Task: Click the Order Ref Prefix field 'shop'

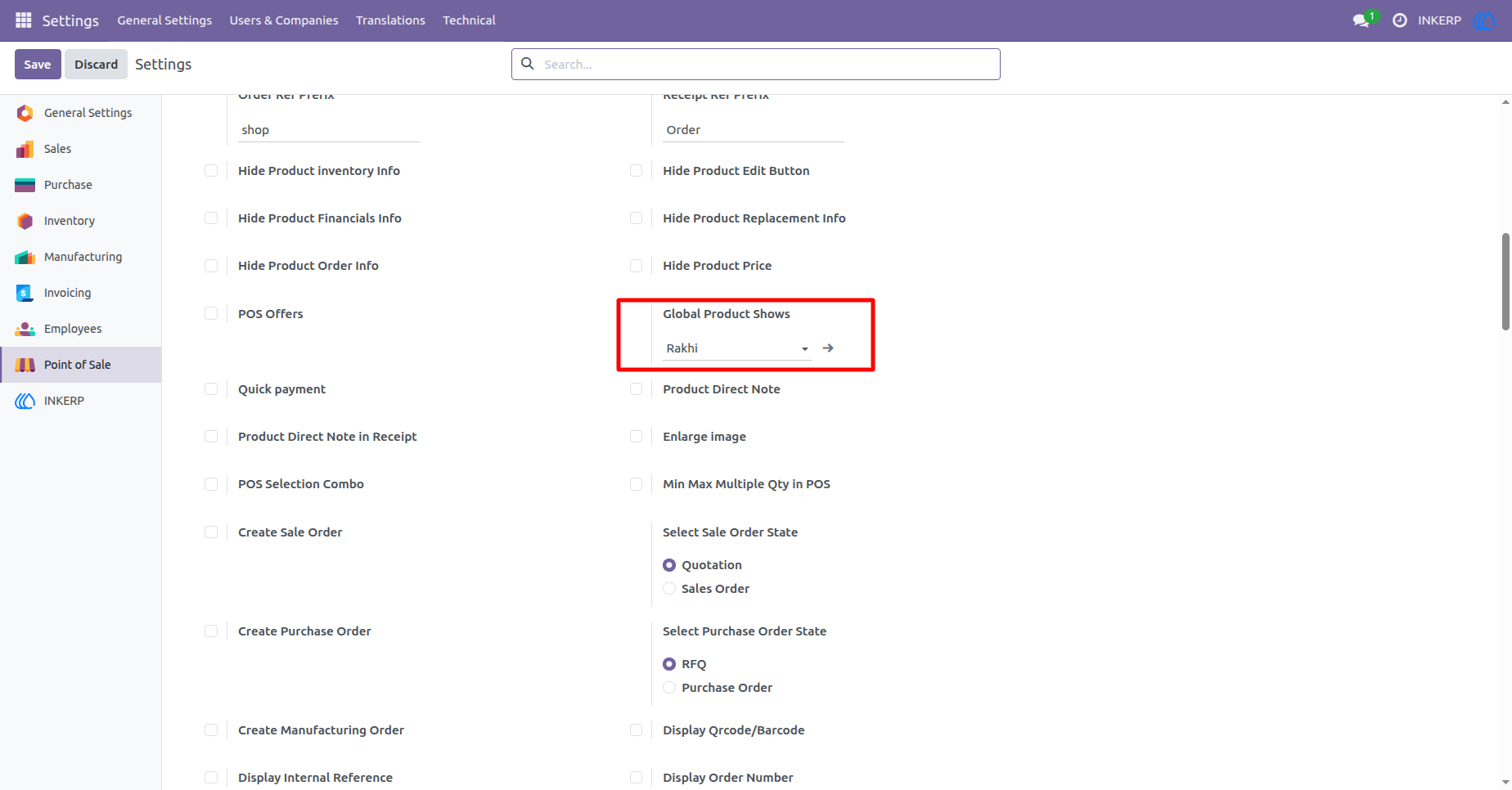Action: click(x=329, y=130)
